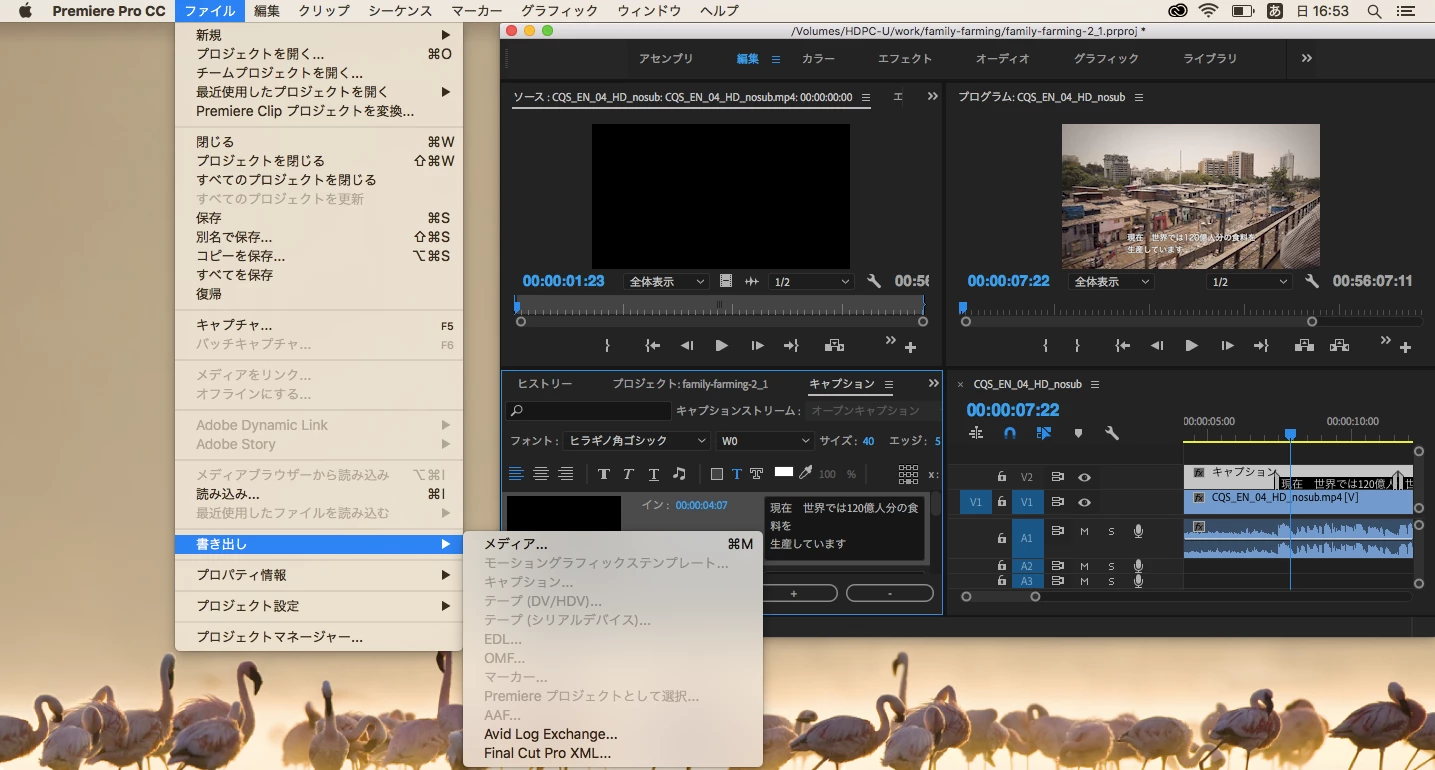Toggle V2 sync lock
Viewport: 1435px width, 770px height.
(x=1057, y=477)
